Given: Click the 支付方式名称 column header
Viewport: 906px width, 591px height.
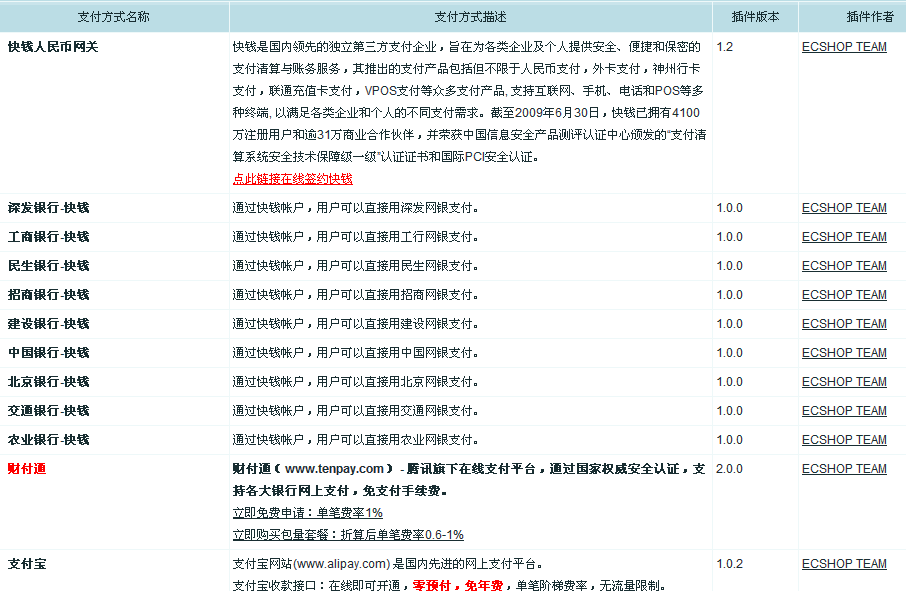Looking at the screenshot, I should tap(113, 15).
